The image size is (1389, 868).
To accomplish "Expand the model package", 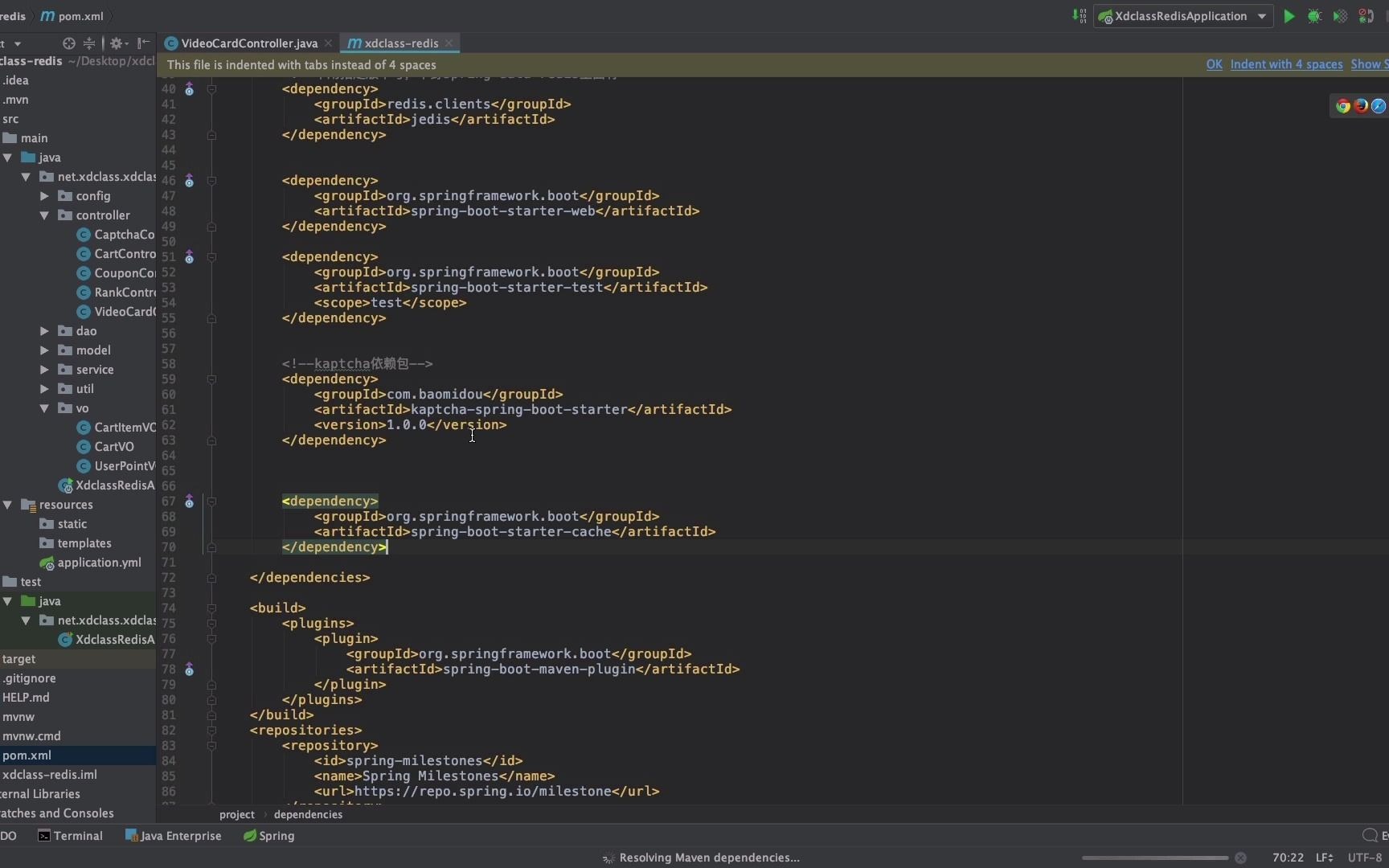I will [44, 350].
